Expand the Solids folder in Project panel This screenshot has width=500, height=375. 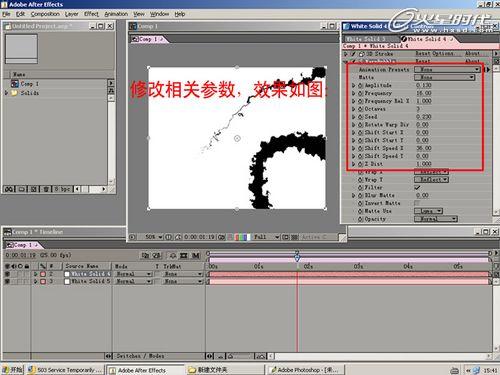pyautogui.click(x=6, y=93)
